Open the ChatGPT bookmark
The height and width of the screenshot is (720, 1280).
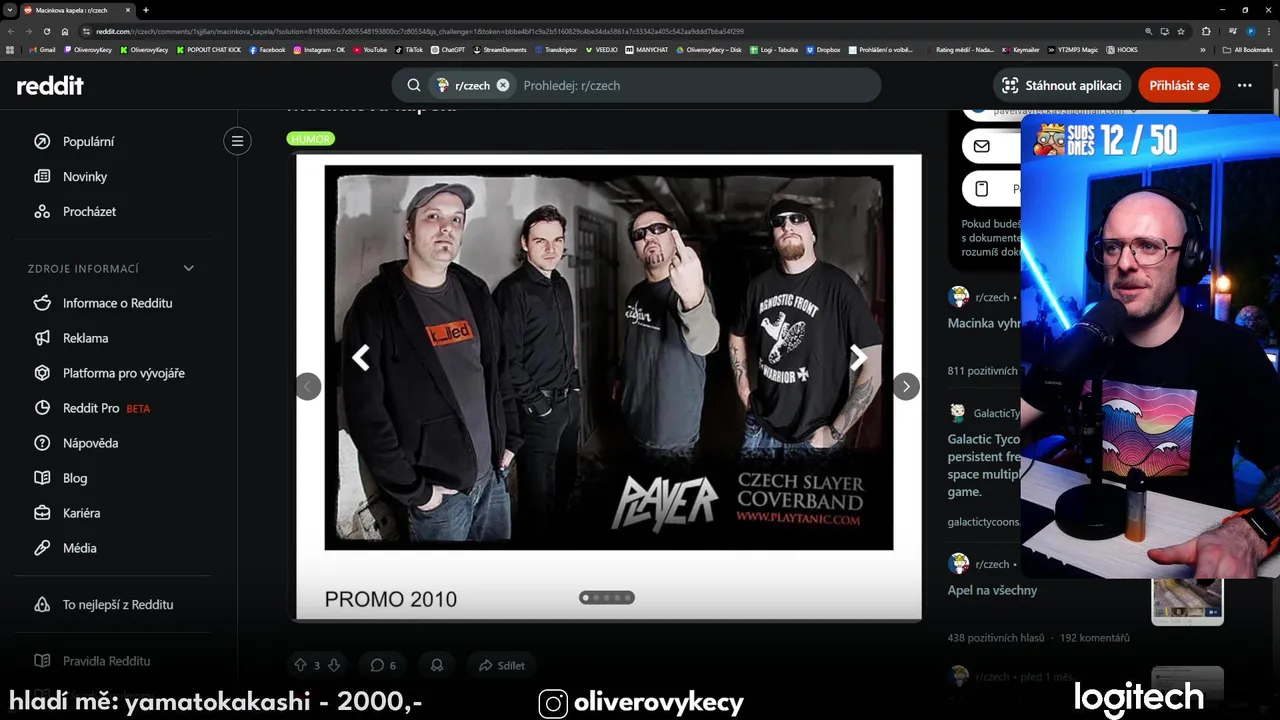[x=447, y=49]
